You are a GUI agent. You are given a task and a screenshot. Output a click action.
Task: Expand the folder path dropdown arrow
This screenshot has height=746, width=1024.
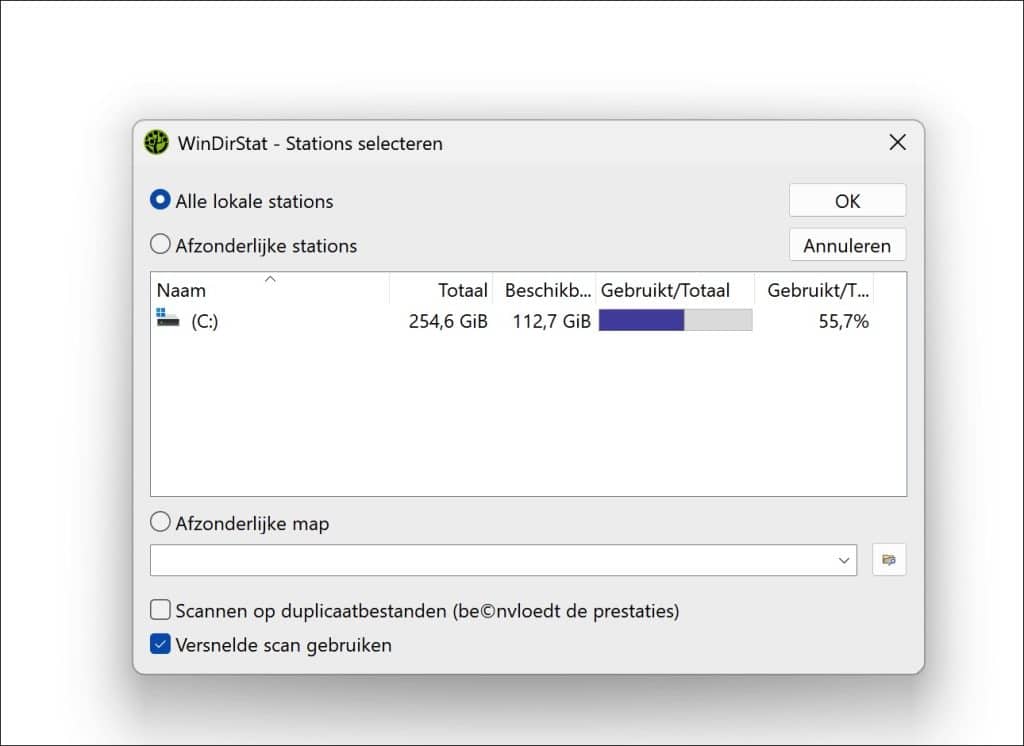tap(843, 560)
